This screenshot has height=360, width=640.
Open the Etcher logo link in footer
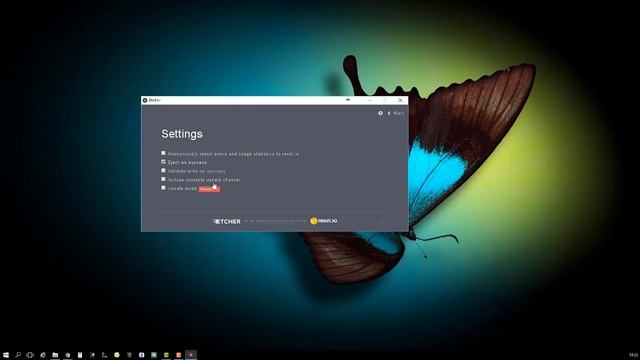(x=227, y=221)
